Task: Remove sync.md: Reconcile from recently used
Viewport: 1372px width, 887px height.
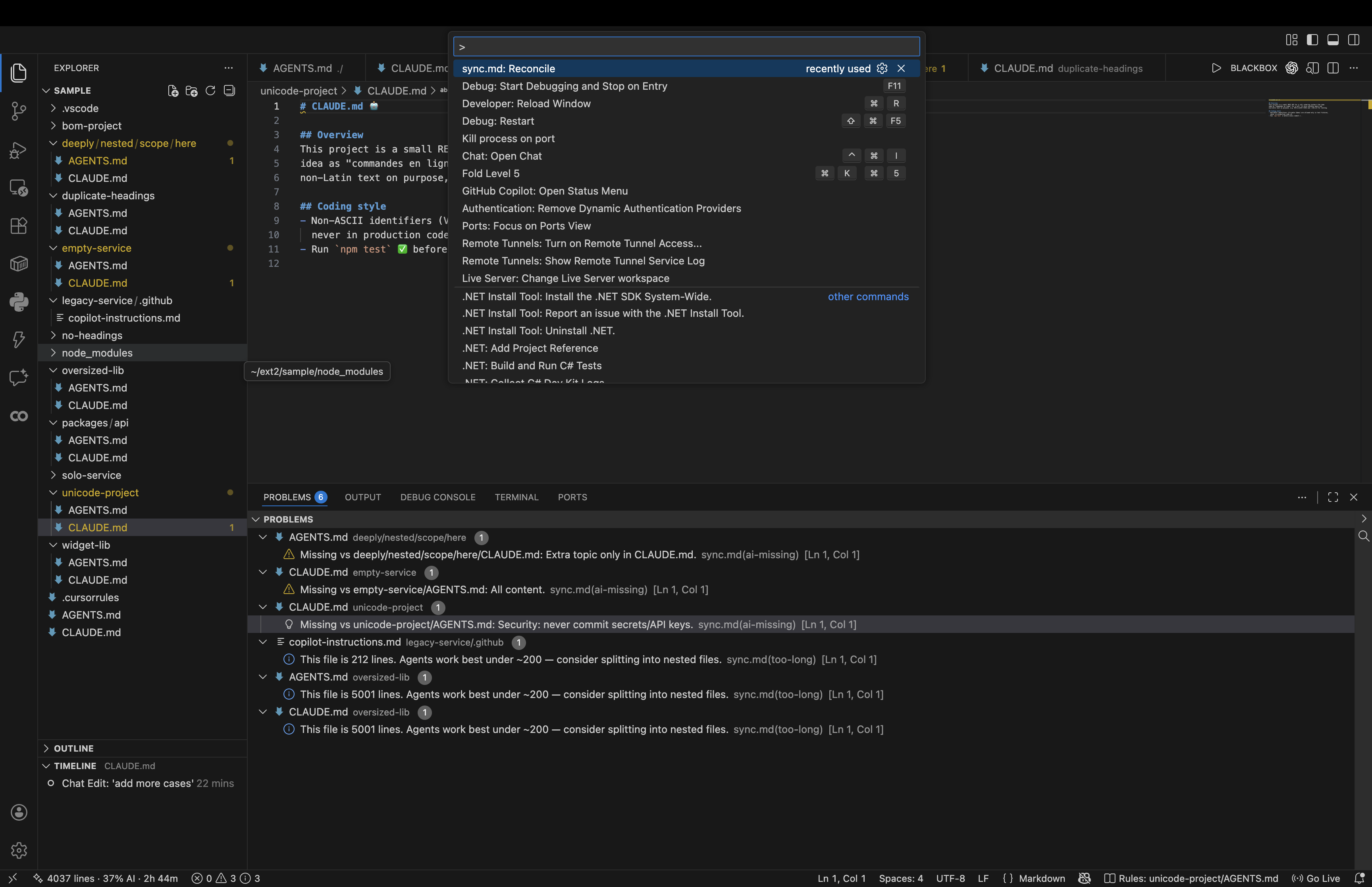Action: 901,69
